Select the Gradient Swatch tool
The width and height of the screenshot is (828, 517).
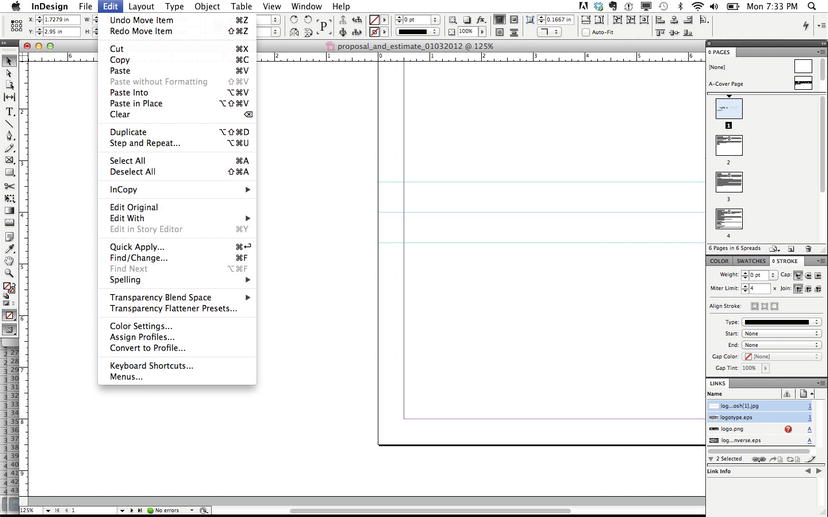9,211
